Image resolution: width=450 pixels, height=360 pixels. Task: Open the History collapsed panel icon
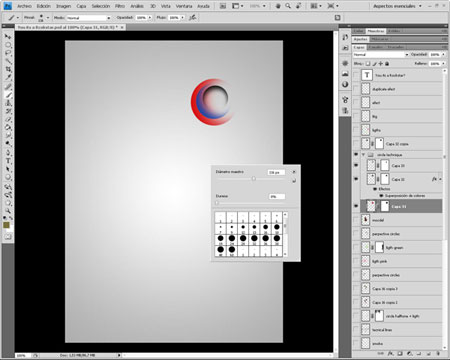345,37
